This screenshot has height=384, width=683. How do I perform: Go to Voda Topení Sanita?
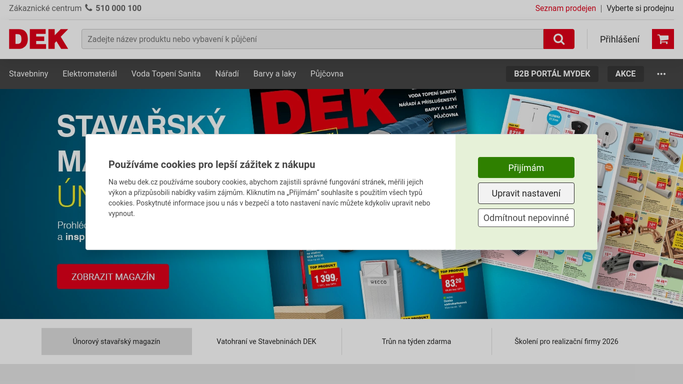pos(166,74)
